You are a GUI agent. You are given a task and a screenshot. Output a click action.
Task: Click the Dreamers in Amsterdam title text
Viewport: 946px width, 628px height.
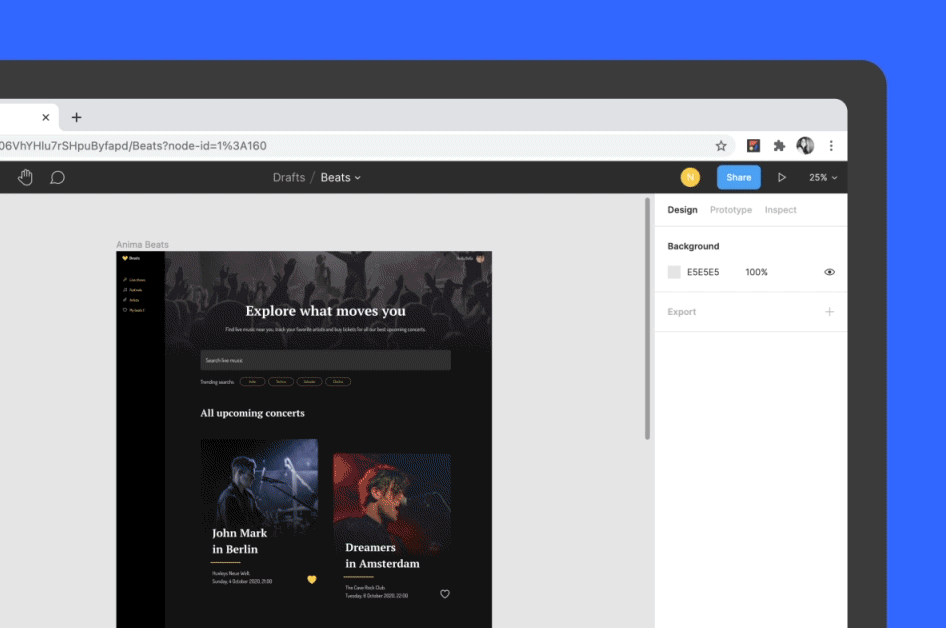tap(383, 556)
